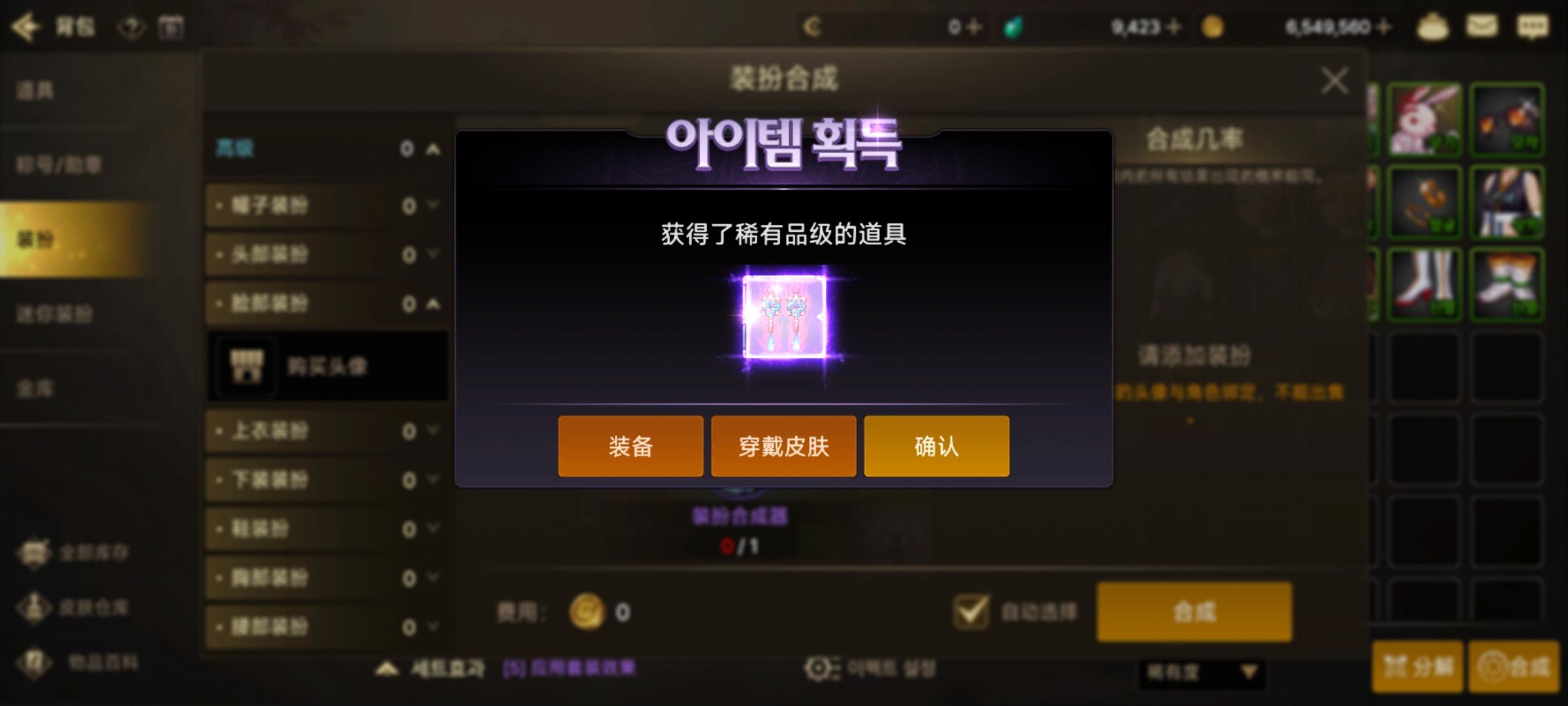Click the back arrow next to 背包
This screenshot has height=706, width=1568.
[x=26, y=27]
